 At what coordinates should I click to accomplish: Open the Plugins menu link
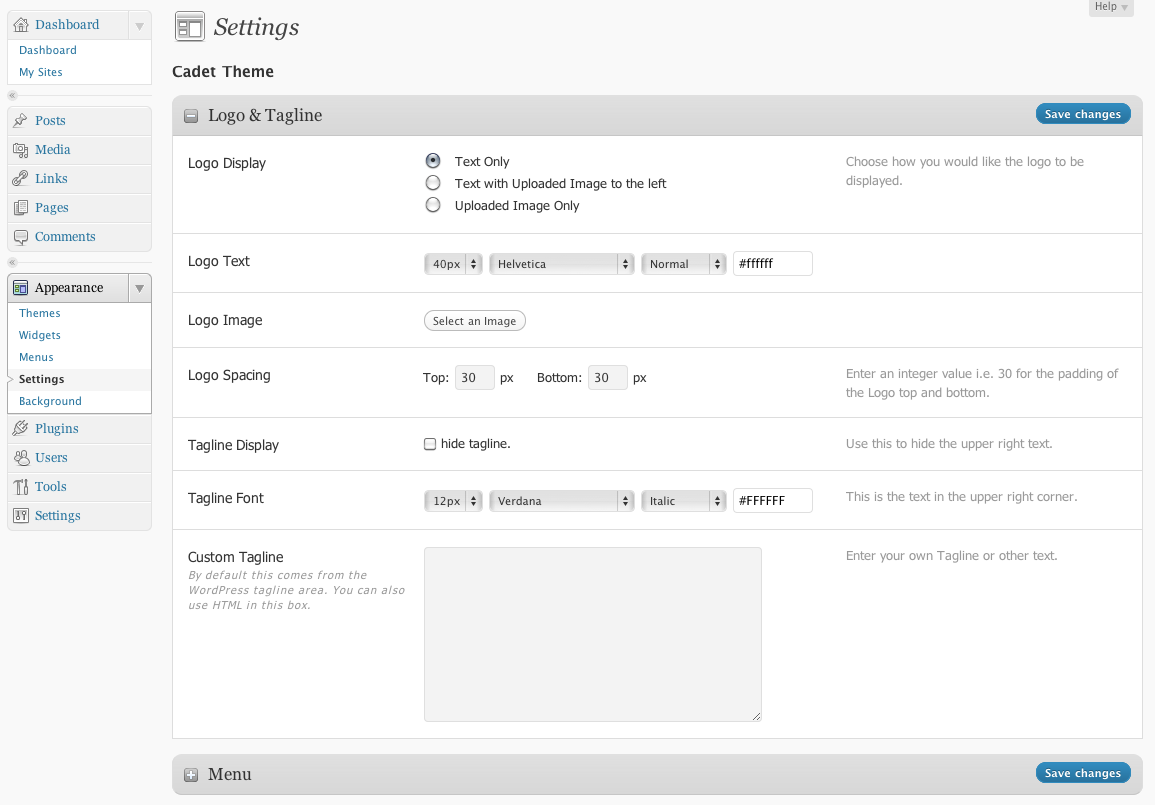click(x=57, y=428)
